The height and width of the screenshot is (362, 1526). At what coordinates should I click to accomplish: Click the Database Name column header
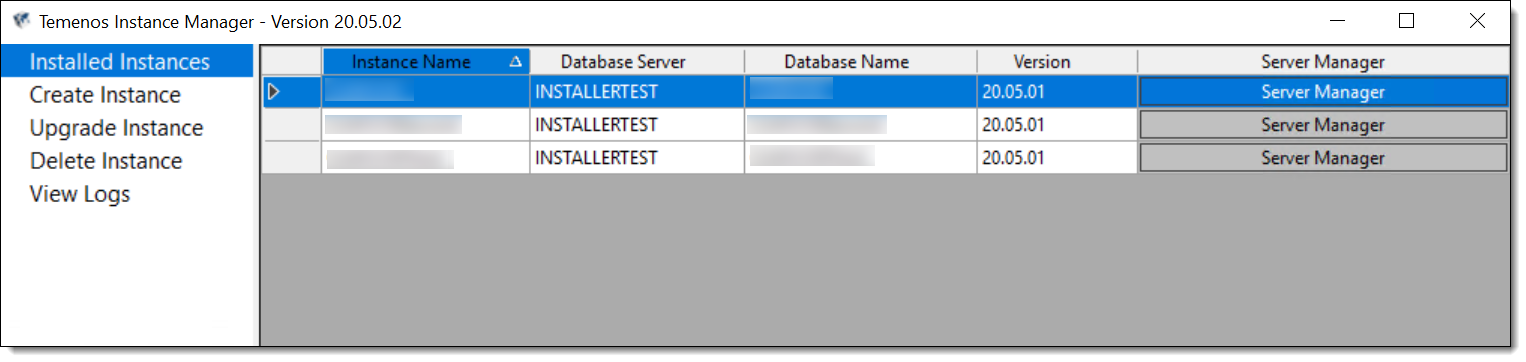(x=861, y=62)
